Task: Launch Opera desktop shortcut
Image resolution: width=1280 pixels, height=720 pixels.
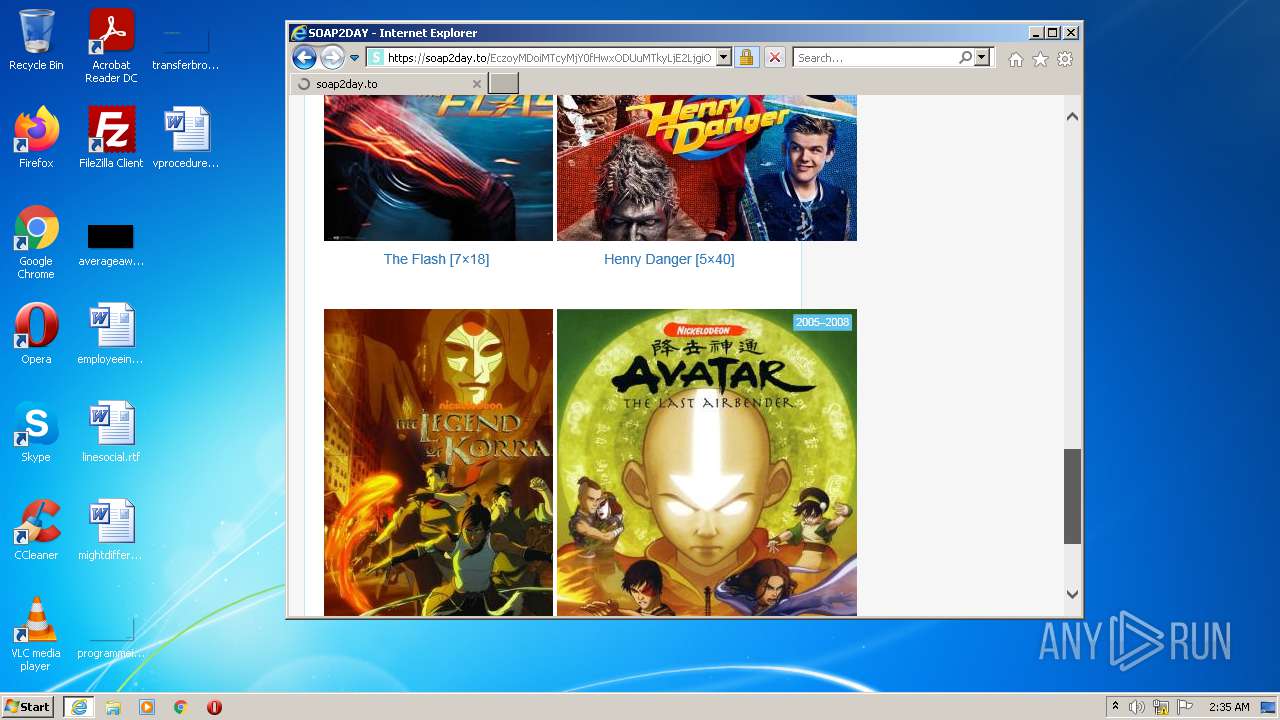Action: click(x=36, y=334)
